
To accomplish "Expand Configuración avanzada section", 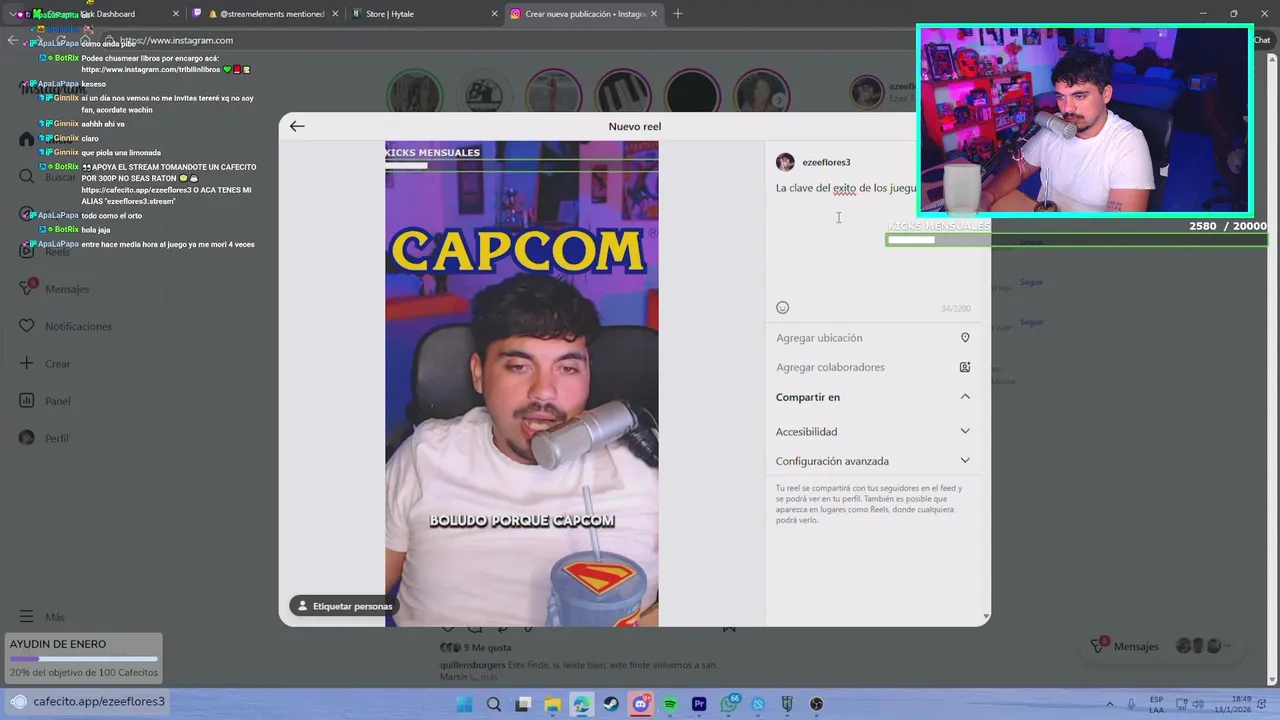I will [x=965, y=461].
